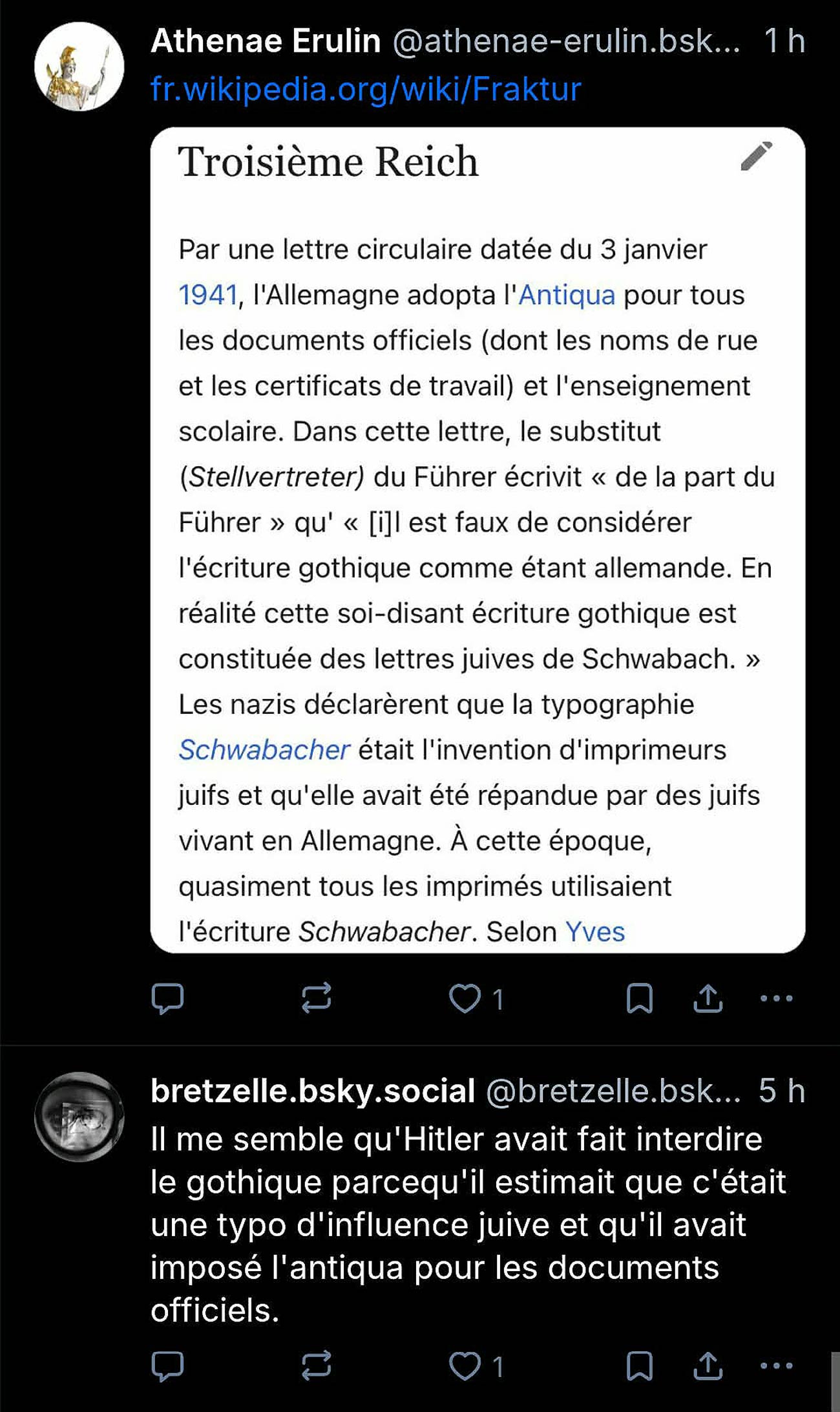Share bretzelle's post
840x1412 pixels.
tap(708, 1365)
